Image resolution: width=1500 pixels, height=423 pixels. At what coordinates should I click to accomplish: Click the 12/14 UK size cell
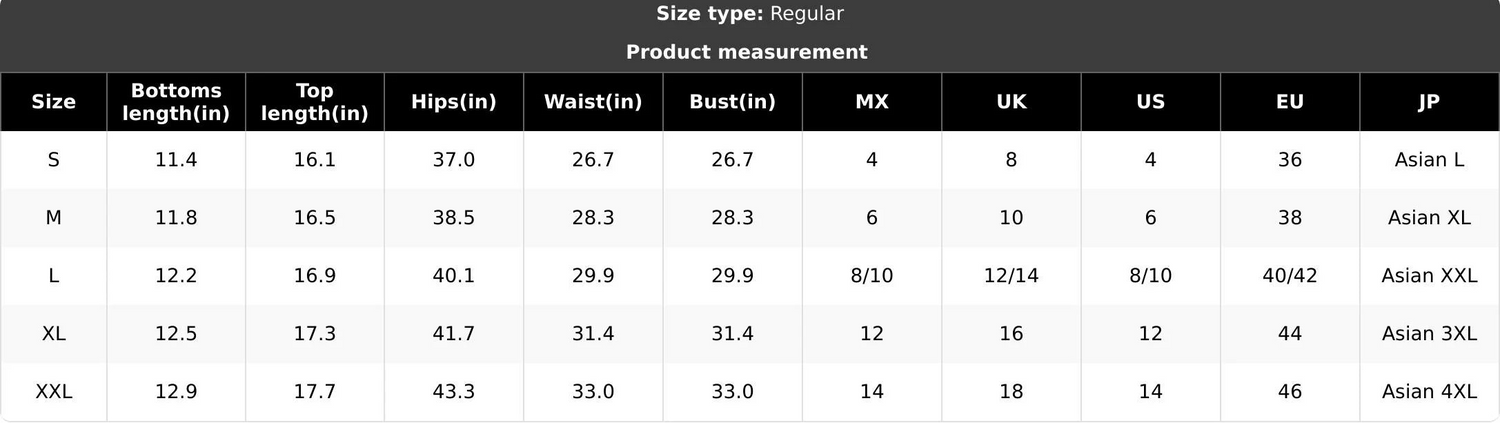point(1011,276)
